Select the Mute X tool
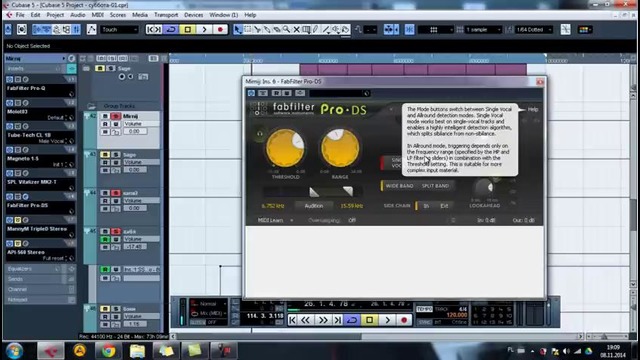Screen dimensions: 640x360 (x=297, y=29)
